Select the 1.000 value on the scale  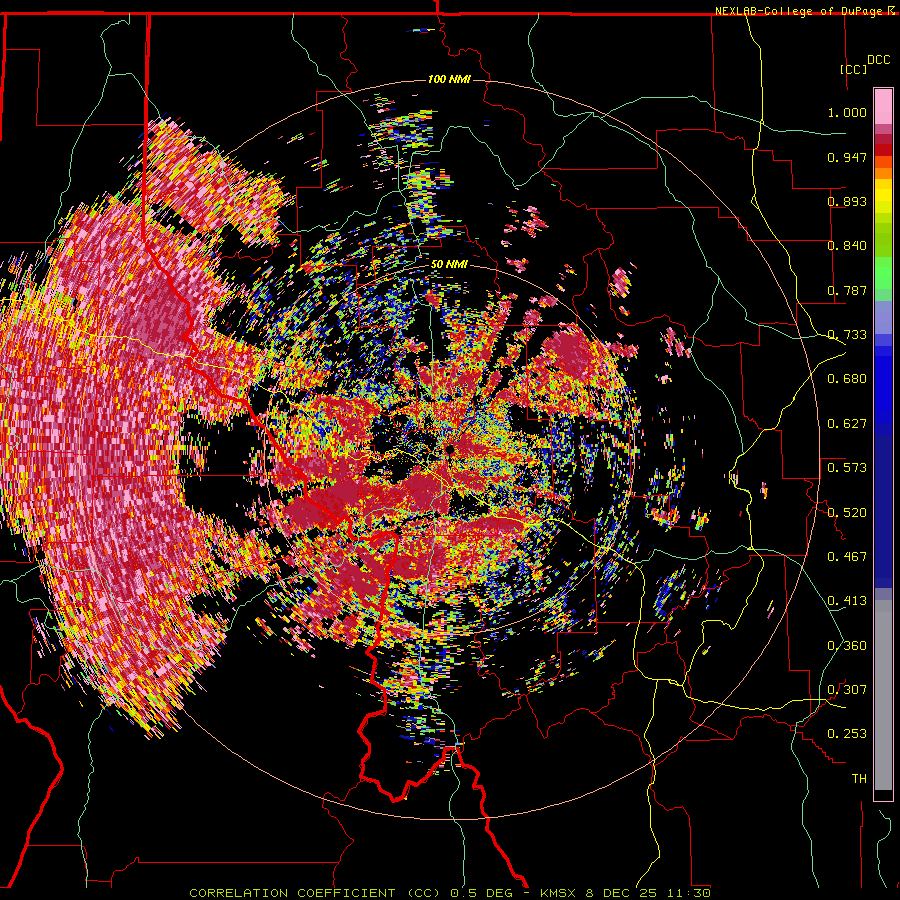click(x=847, y=112)
